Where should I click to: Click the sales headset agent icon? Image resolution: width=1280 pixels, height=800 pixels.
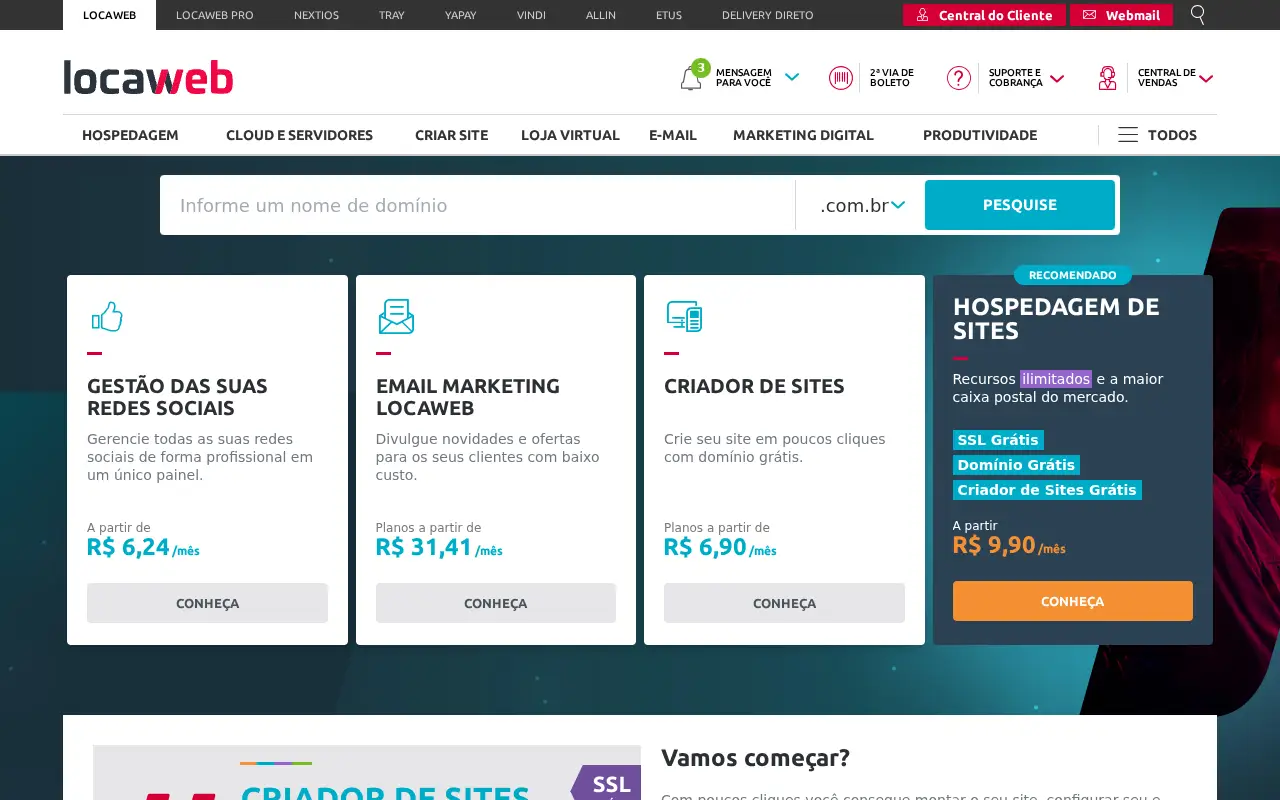tap(1107, 78)
